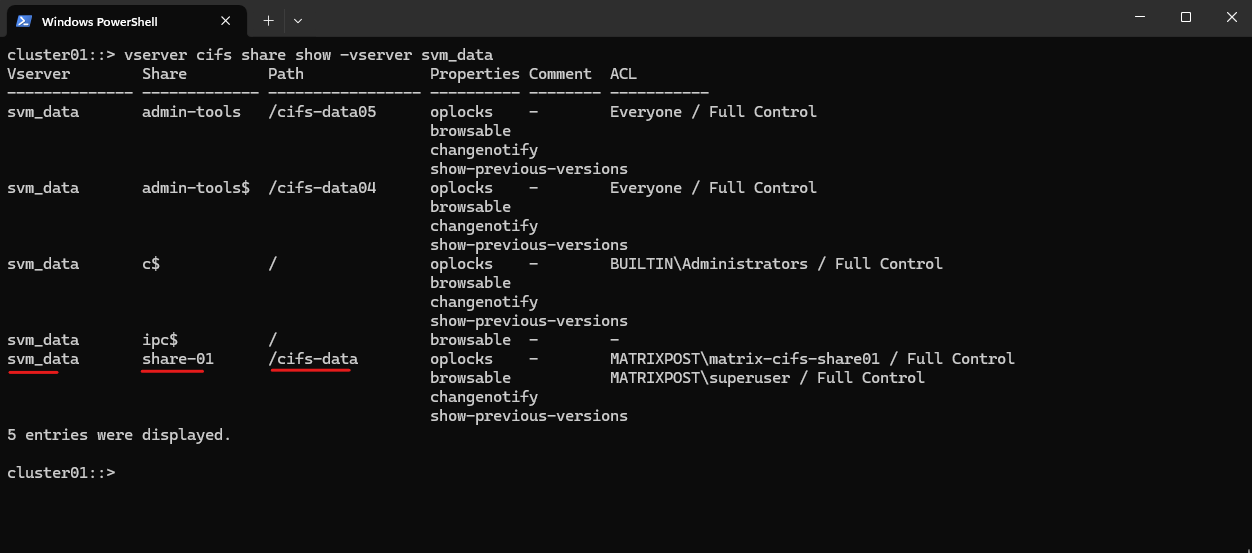
Task: Click the /cifs-data path entry
Action: [x=313, y=359]
